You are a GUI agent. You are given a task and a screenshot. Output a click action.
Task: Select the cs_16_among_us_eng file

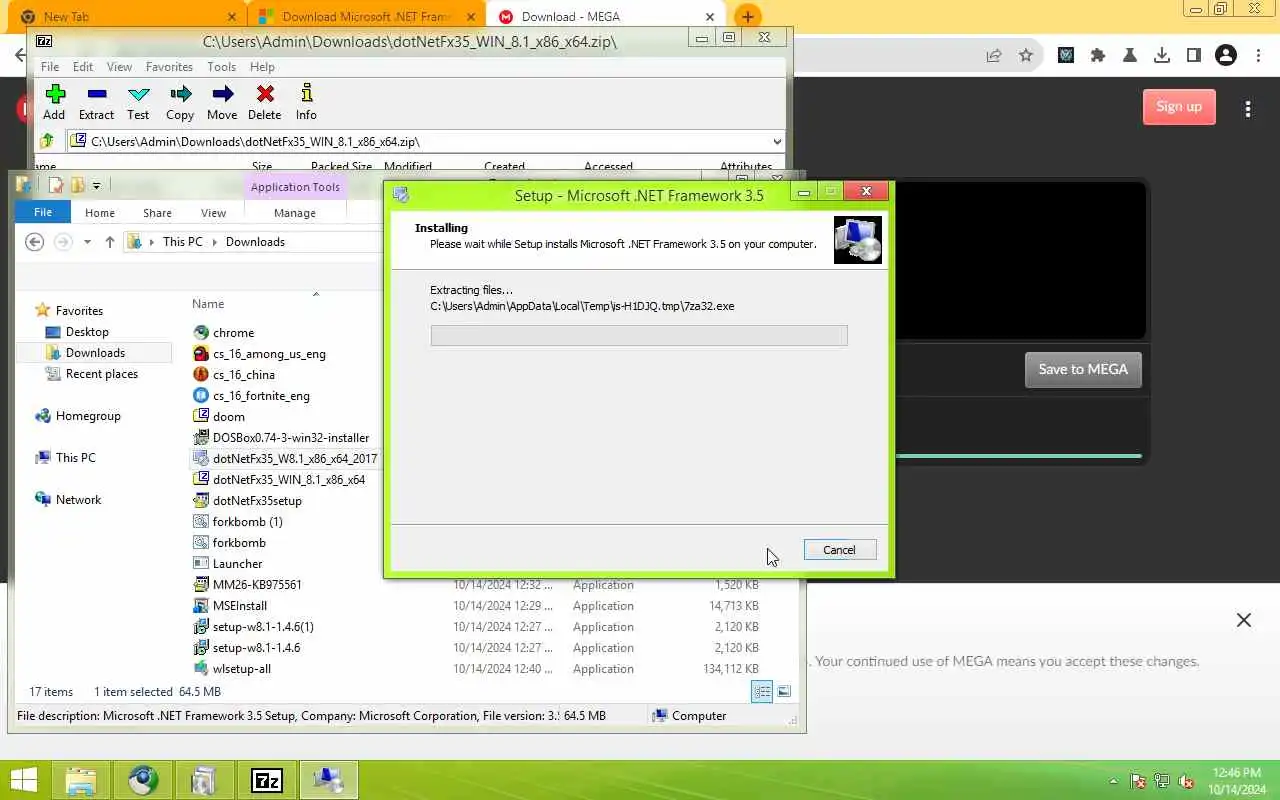(x=269, y=354)
